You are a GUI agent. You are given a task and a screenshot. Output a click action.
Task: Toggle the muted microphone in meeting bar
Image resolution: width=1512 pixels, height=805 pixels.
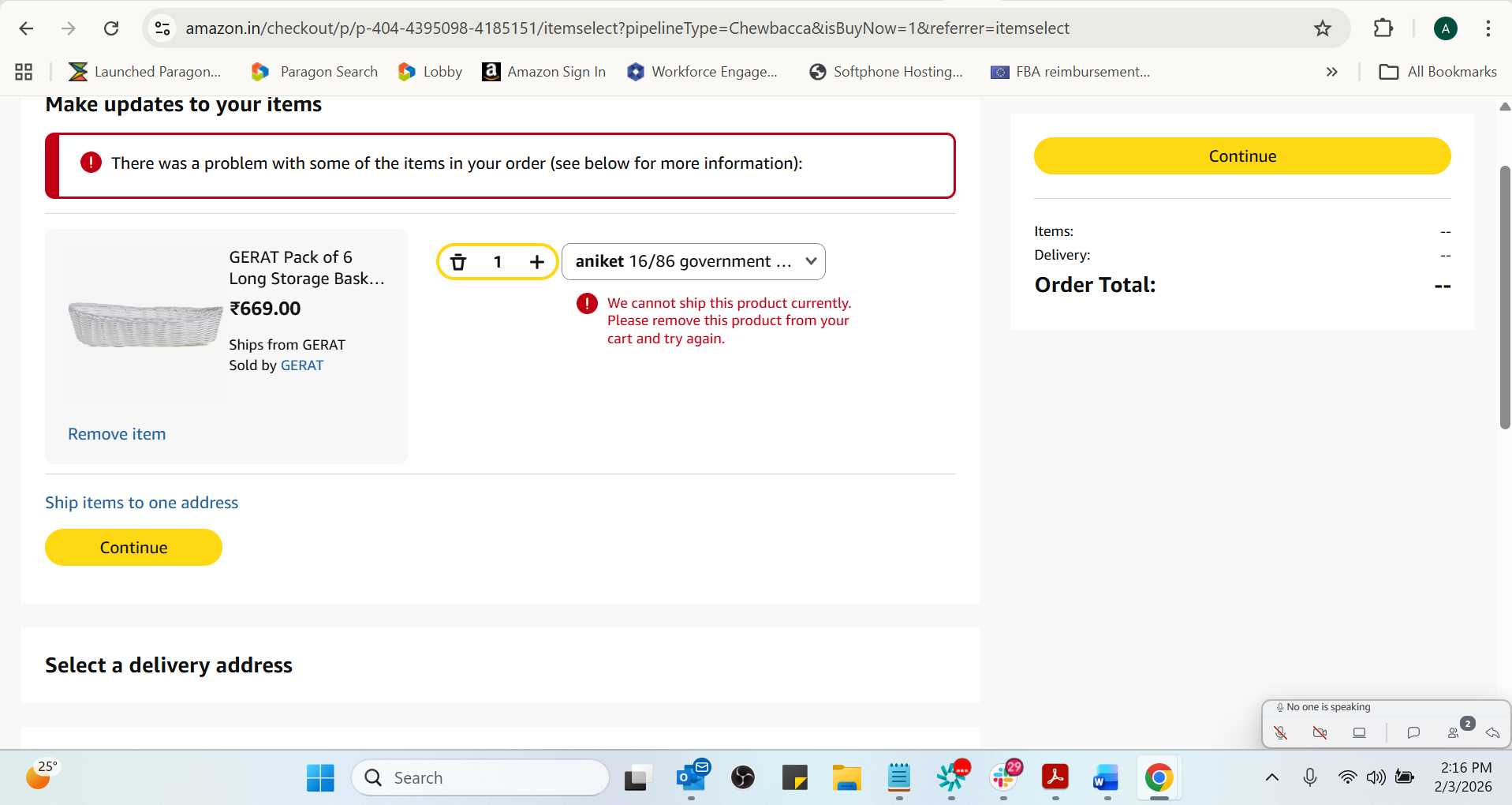(1281, 733)
